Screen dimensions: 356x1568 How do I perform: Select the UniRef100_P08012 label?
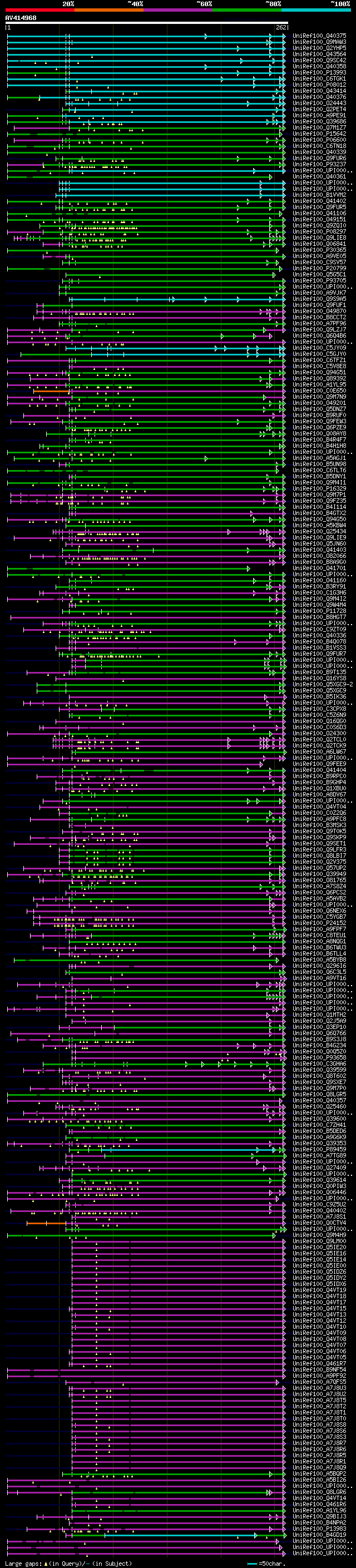[x=319, y=85]
